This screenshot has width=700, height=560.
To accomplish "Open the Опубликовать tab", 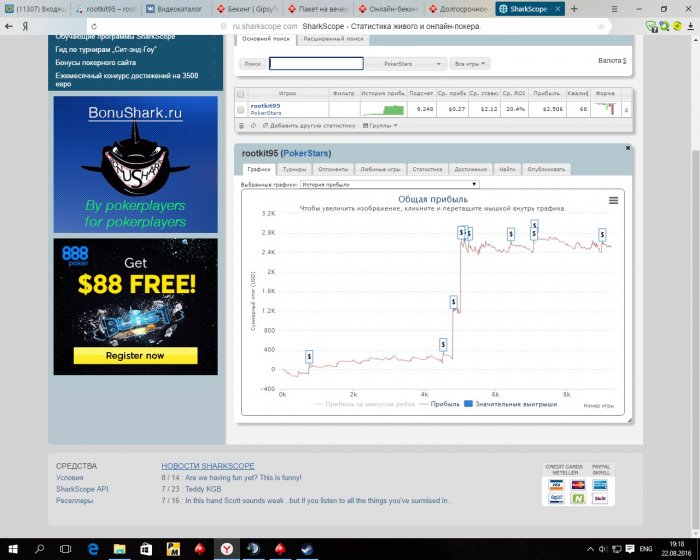I will coord(546,169).
